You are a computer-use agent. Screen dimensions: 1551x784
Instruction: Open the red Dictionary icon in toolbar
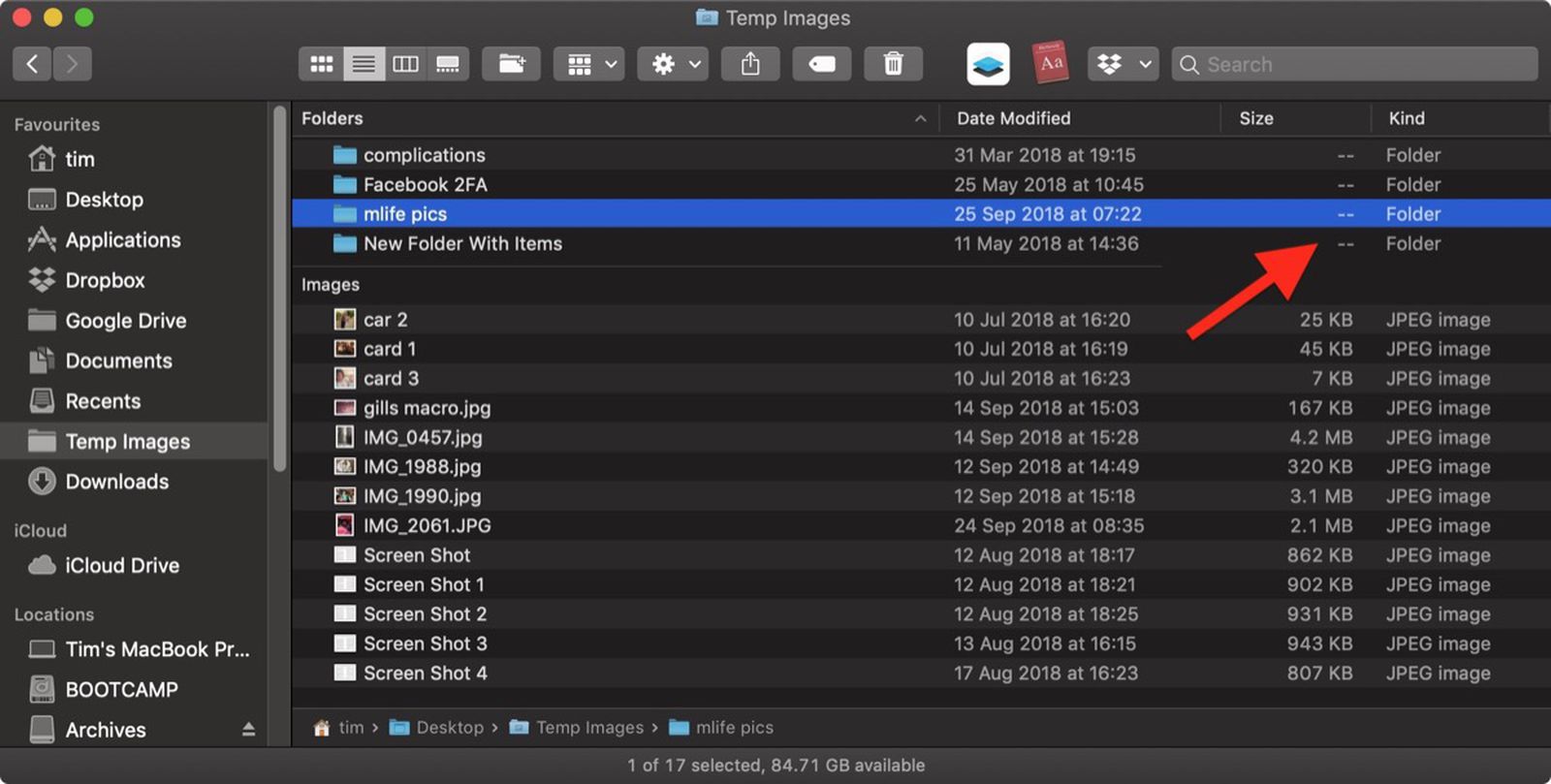tap(1051, 64)
